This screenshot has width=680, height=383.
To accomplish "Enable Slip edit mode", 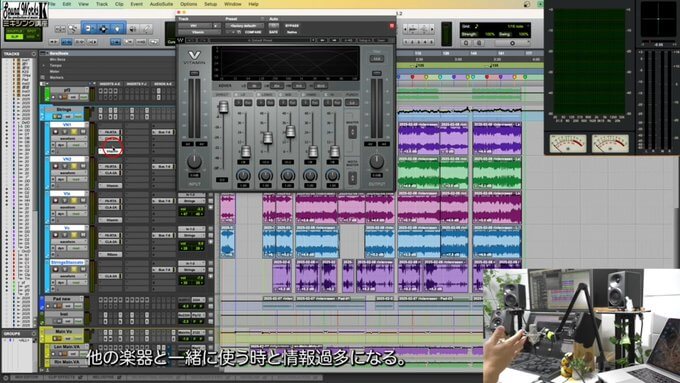I will pos(15,37).
